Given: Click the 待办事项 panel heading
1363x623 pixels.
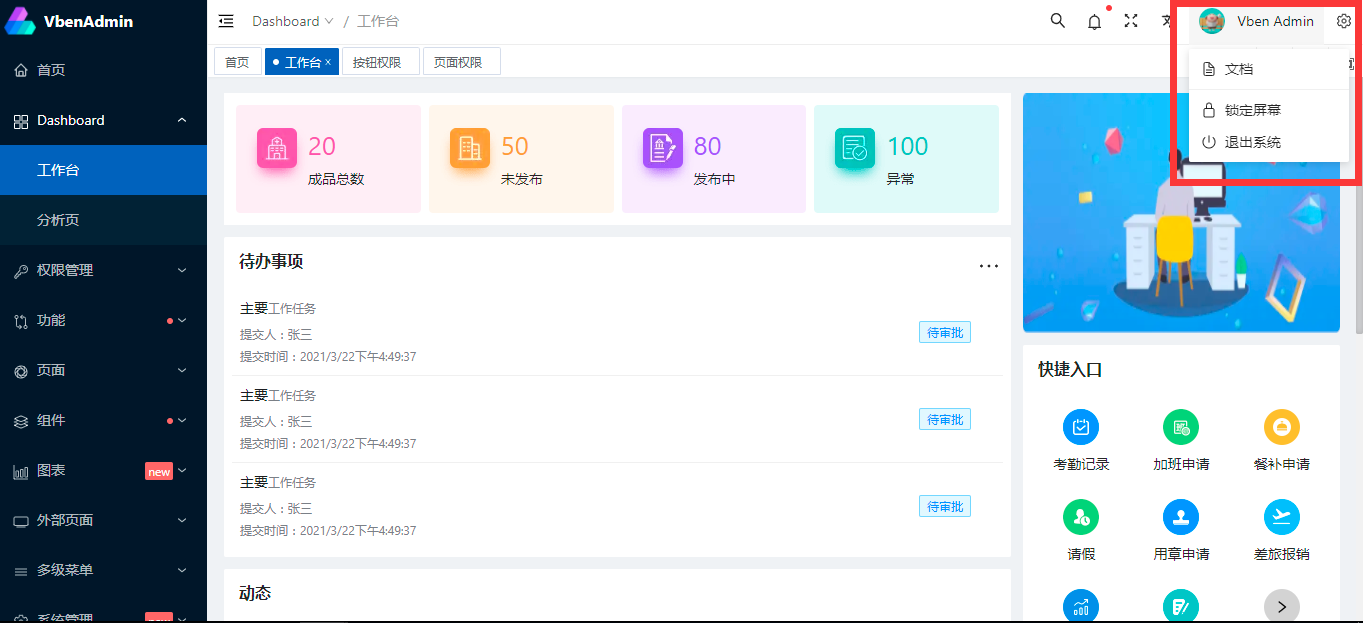Looking at the screenshot, I should (271, 262).
